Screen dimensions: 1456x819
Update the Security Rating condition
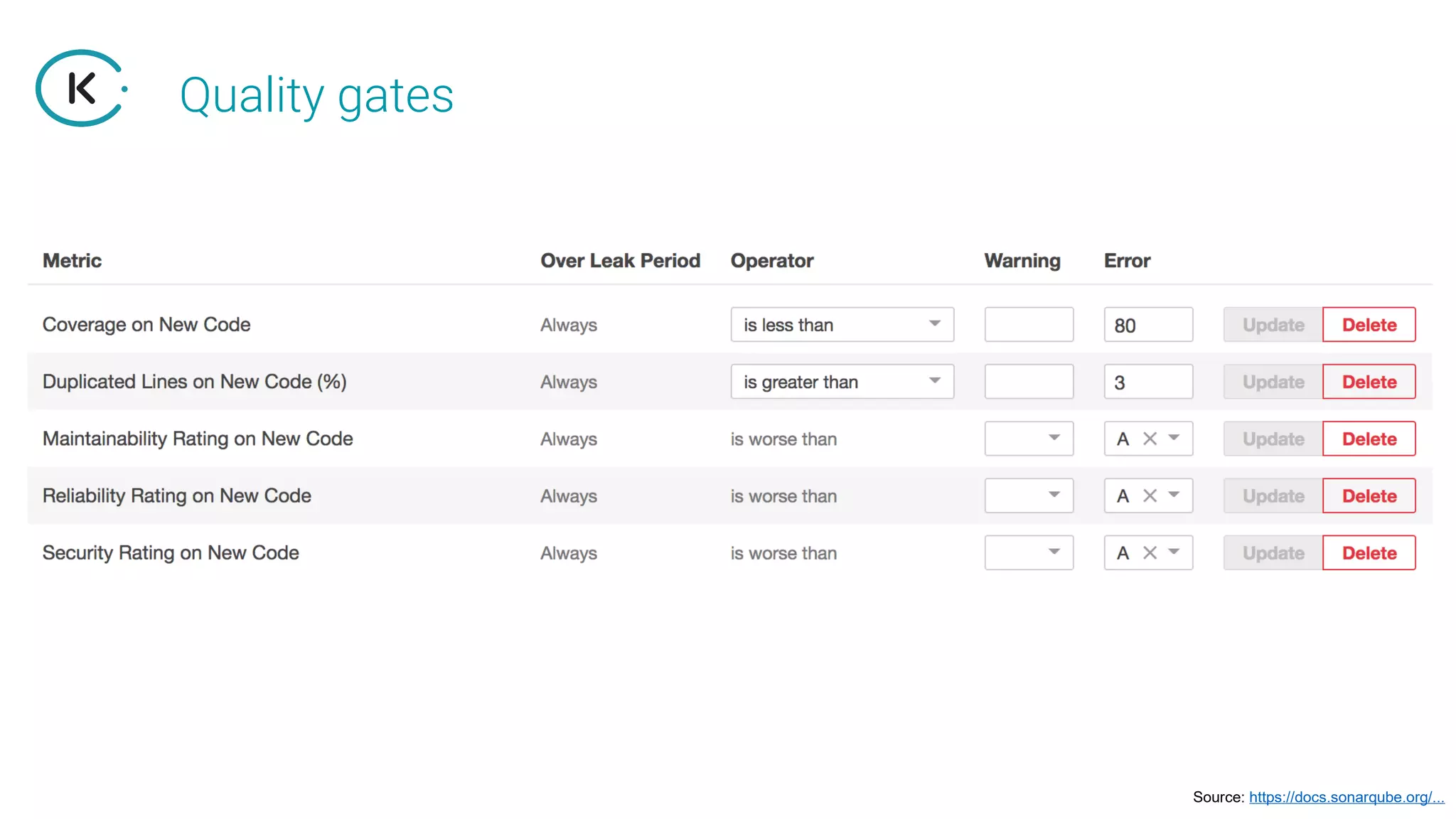coord(1273,552)
